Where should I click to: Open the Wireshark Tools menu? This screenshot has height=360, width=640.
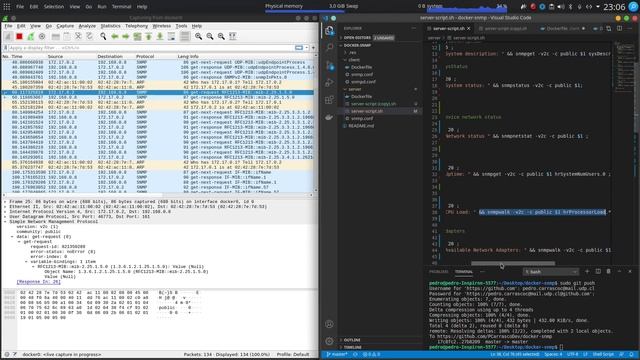point(181,26)
